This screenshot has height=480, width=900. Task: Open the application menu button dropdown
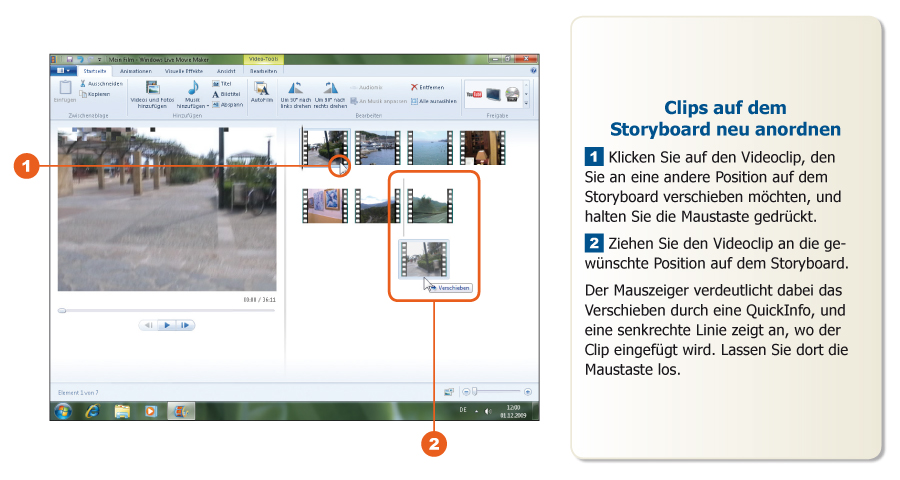(x=64, y=71)
